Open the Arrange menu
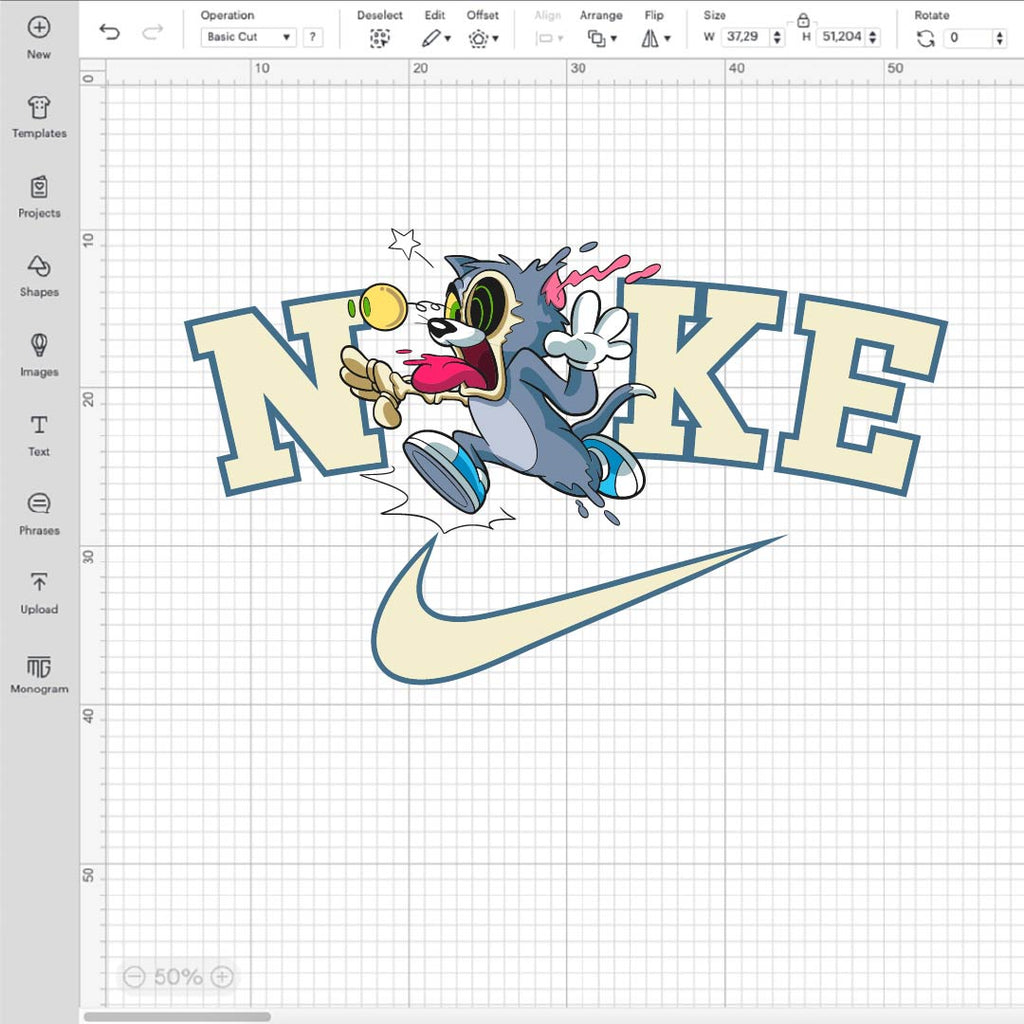The width and height of the screenshot is (1024, 1024). [x=601, y=39]
